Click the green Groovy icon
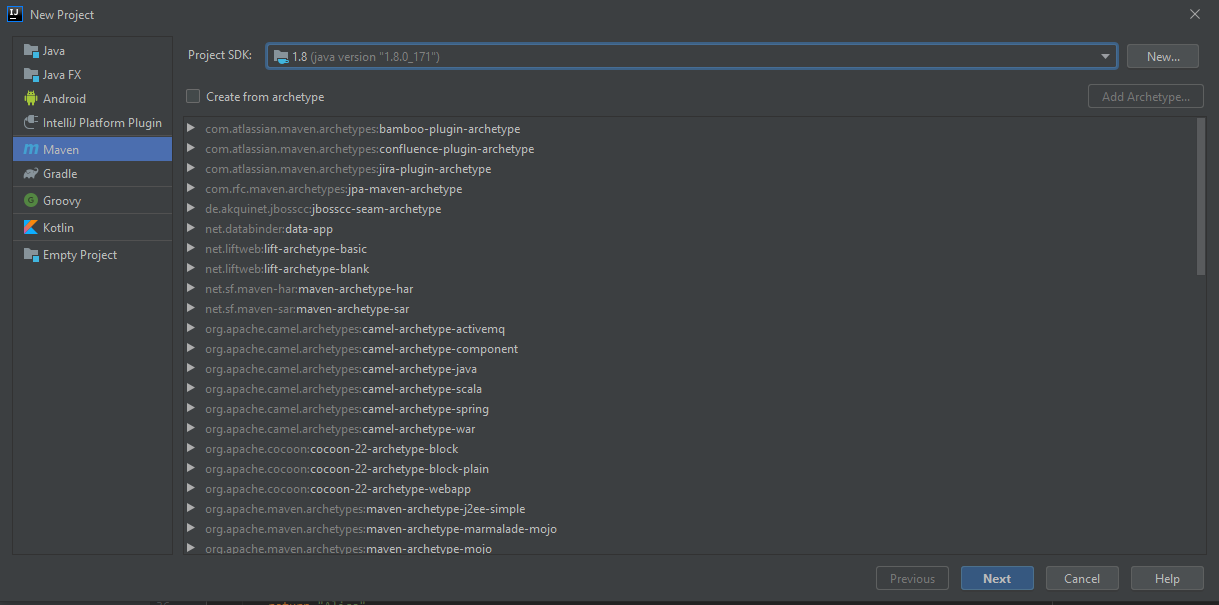This screenshot has width=1219, height=605. tap(31, 200)
